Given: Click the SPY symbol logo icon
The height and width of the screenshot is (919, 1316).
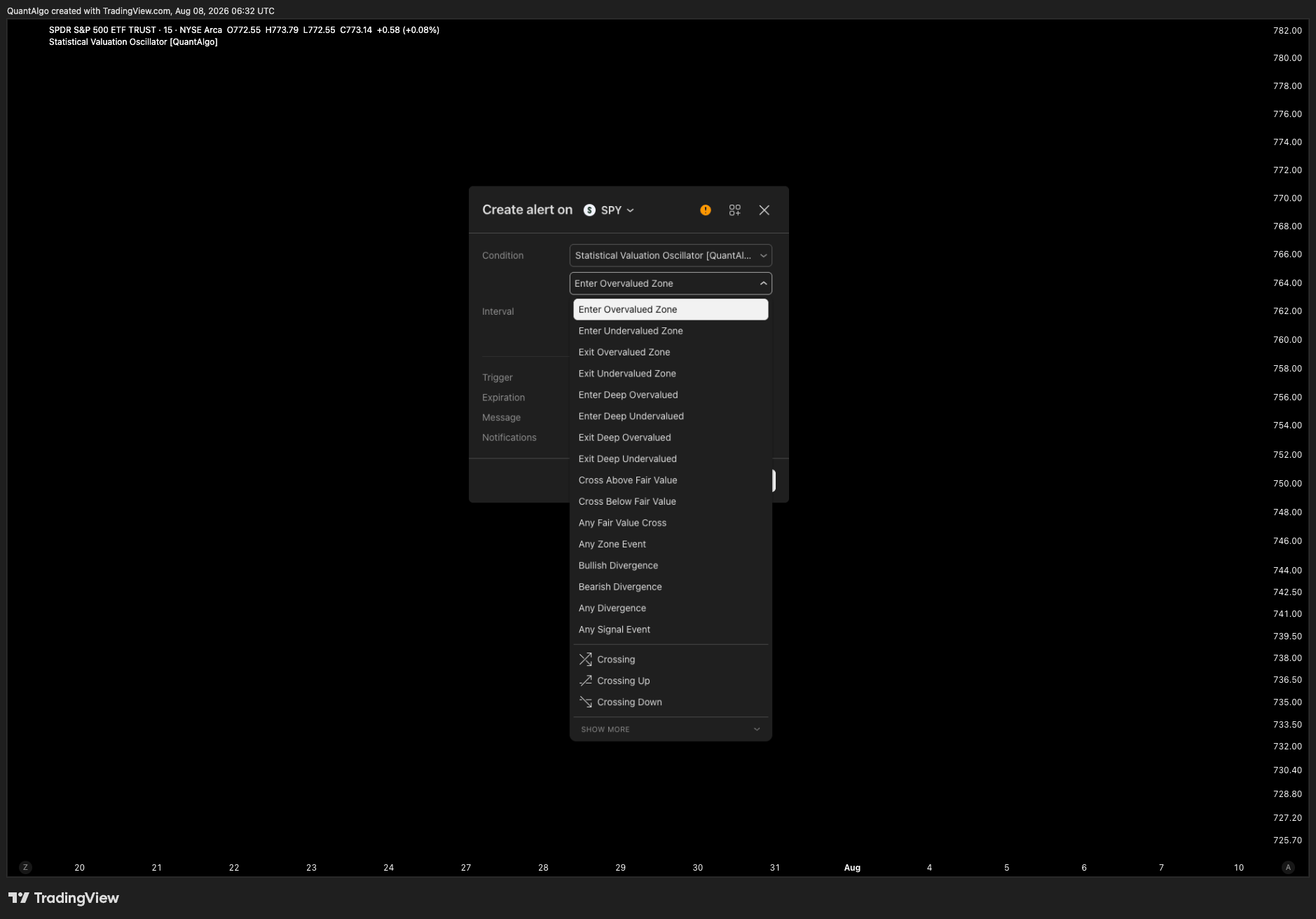Looking at the screenshot, I should tap(590, 210).
